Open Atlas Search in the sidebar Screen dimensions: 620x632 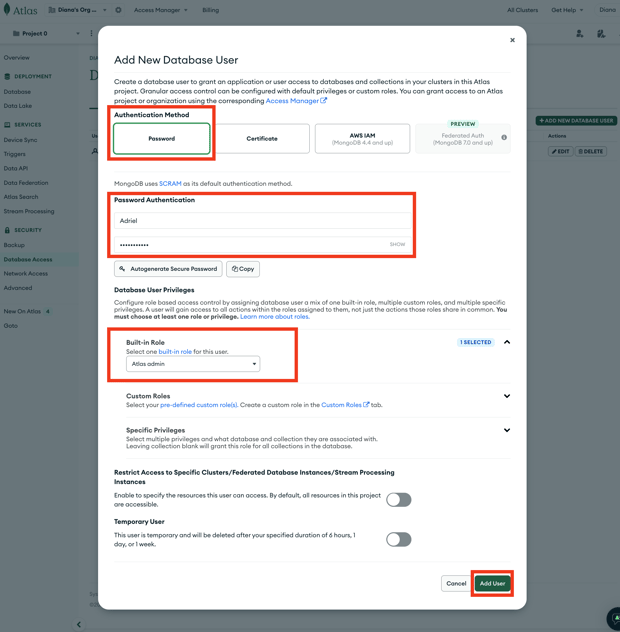pyautogui.click(x=21, y=197)
